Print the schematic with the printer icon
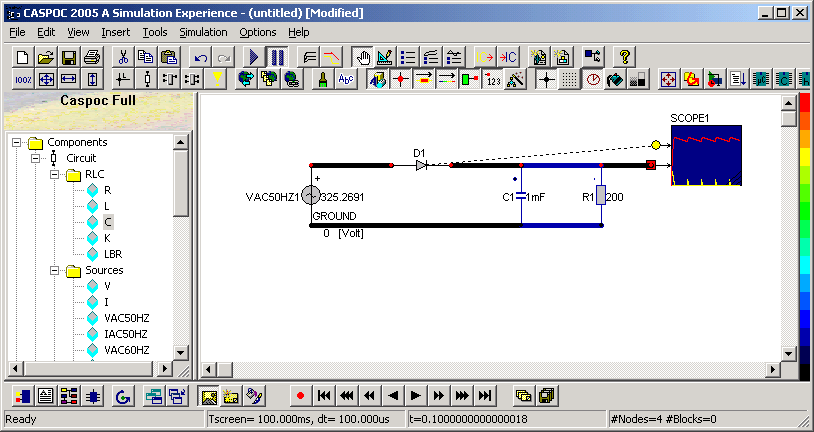Screen dimensions: 814x432 point(92,57)
